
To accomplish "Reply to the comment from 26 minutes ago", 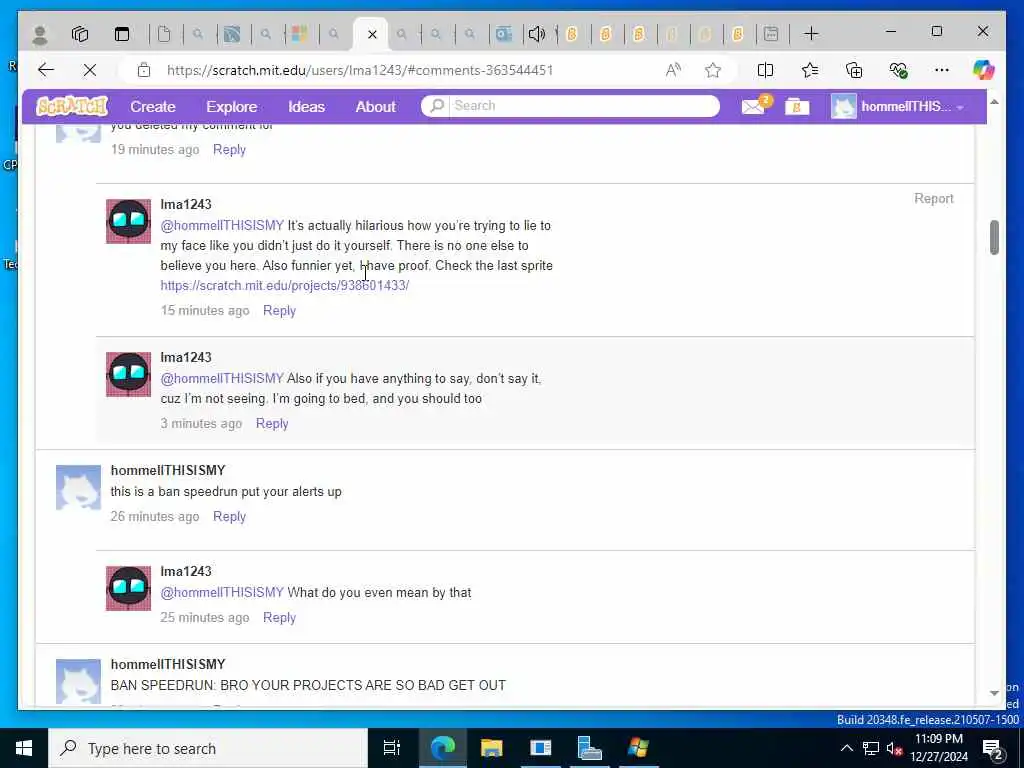I will [x=229, y=517].
